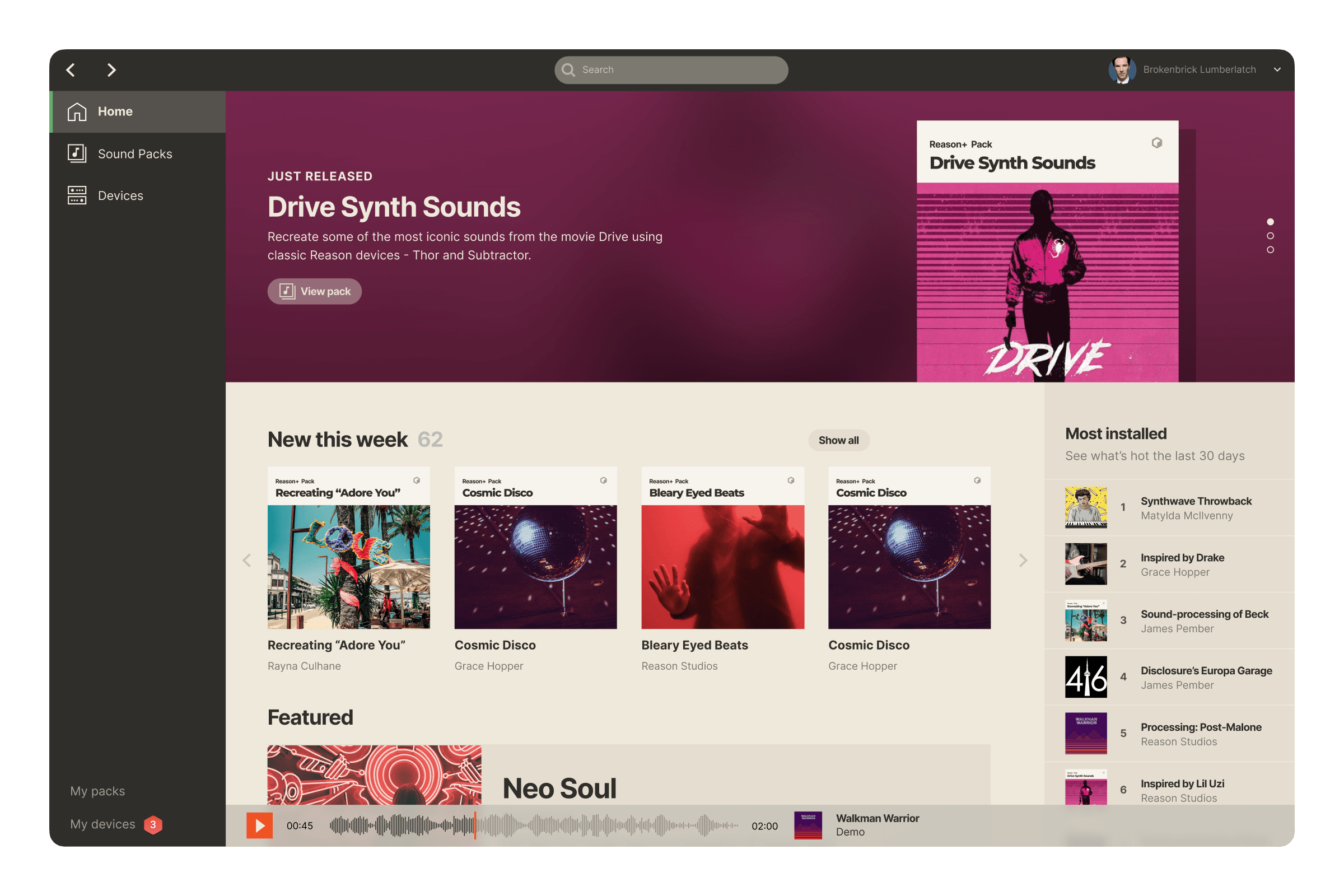This screenshot has height=896, width=1344.
Task: Select the third carousel indicator dot
Action: coord(1270,250)
